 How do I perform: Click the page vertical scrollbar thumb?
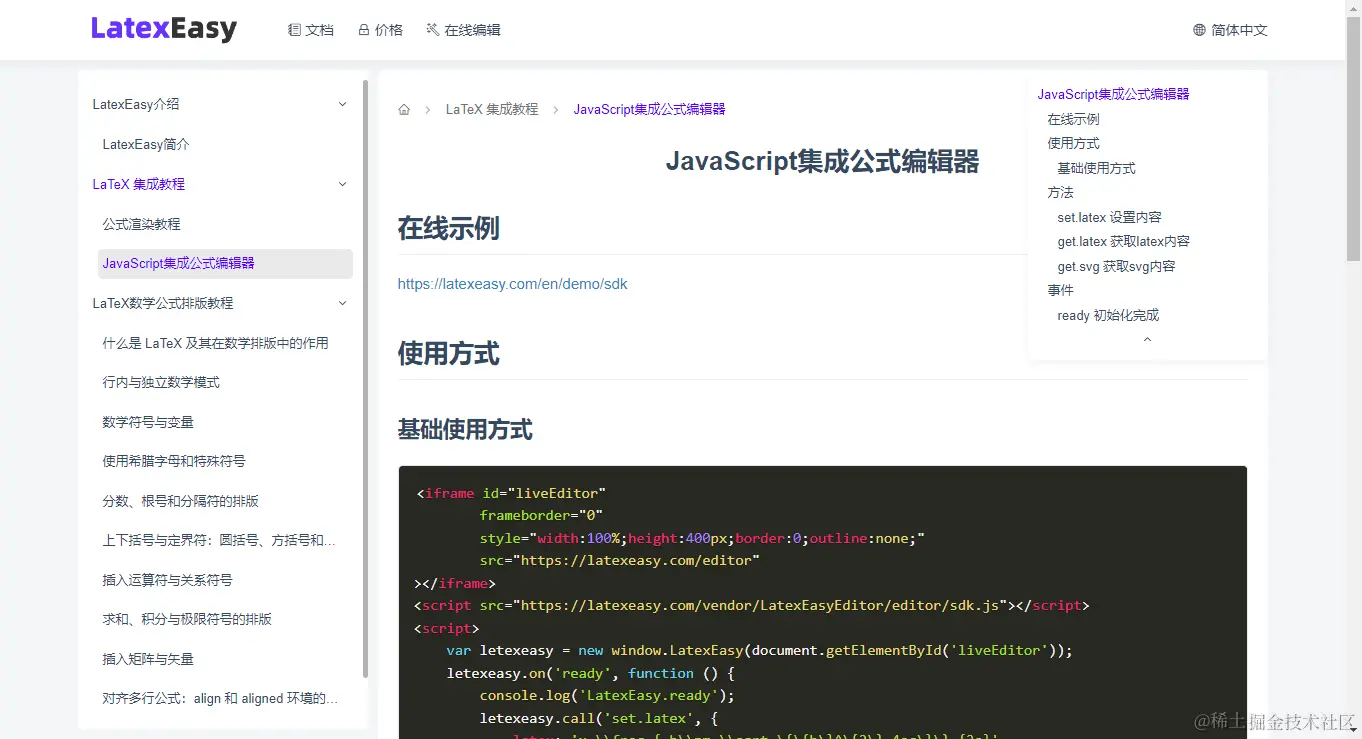[1353, 138]
